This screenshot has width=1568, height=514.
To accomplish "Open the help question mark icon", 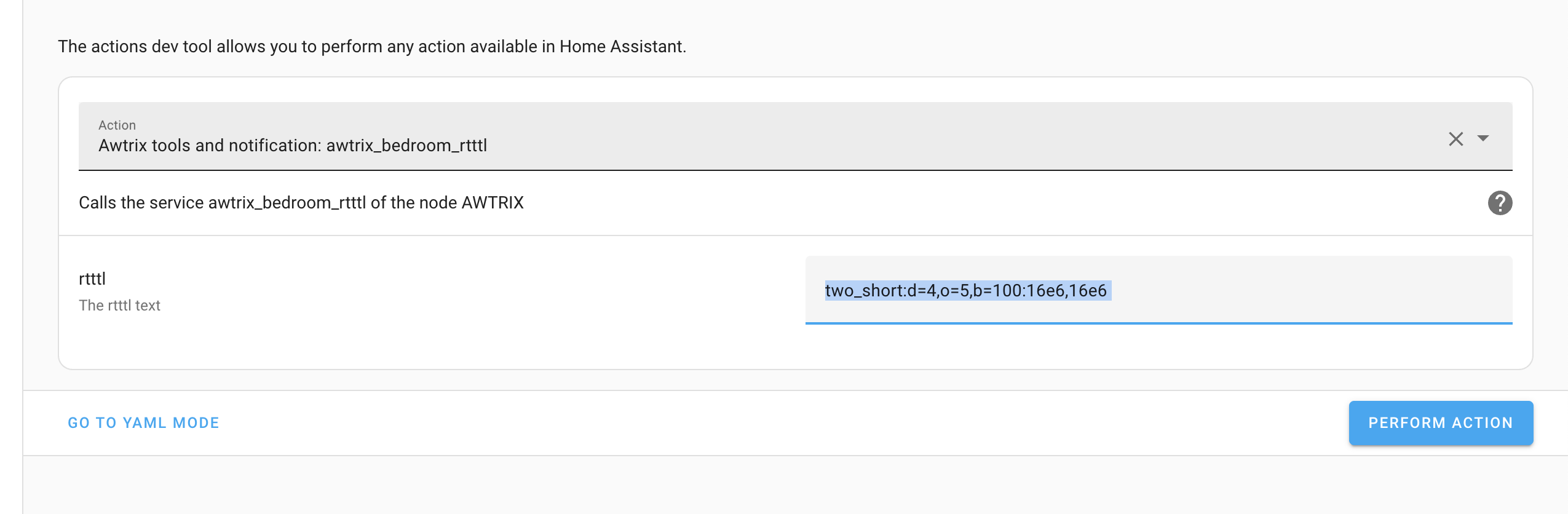I will (x=1500, y=203).
